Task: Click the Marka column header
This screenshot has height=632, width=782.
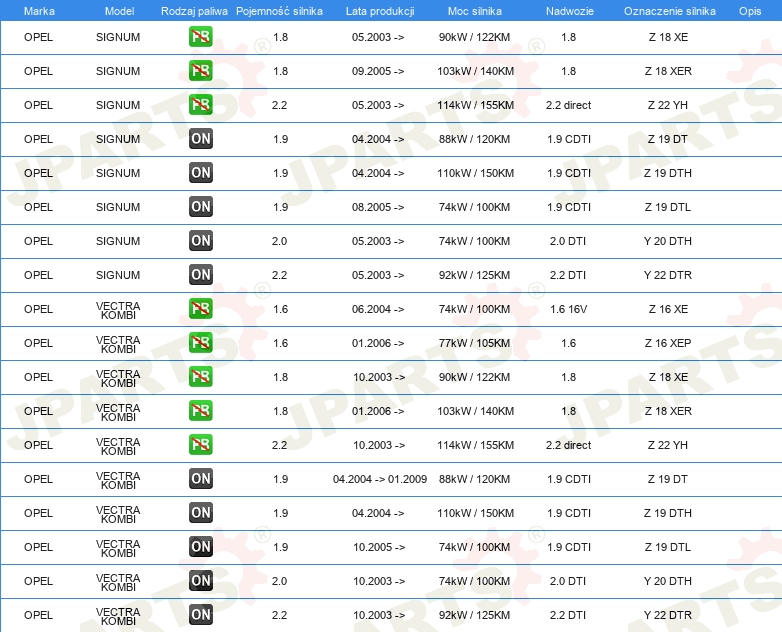Action: pos(39,11)
